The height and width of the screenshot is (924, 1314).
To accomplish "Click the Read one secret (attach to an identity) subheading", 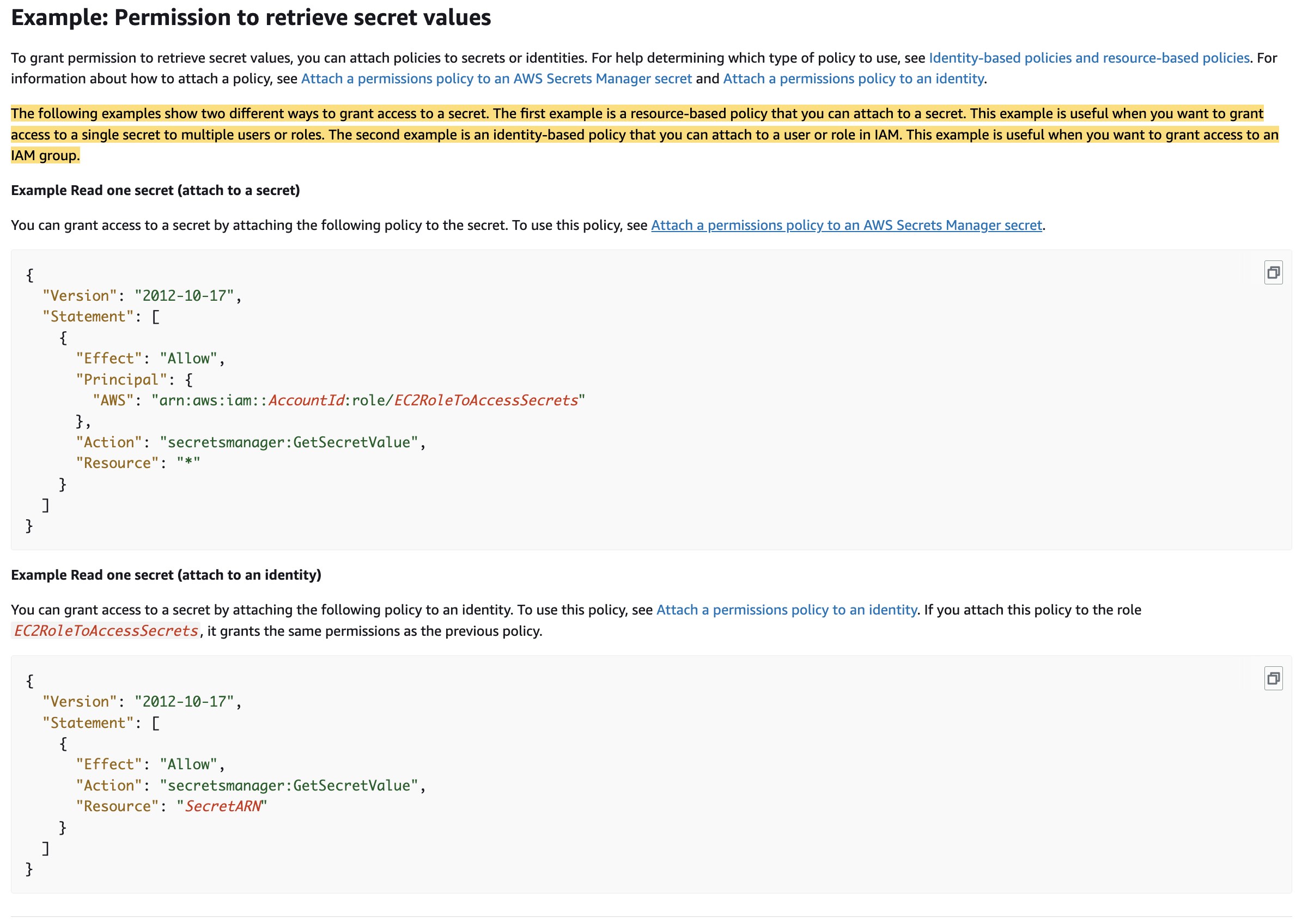I will (x=166, y=575).
